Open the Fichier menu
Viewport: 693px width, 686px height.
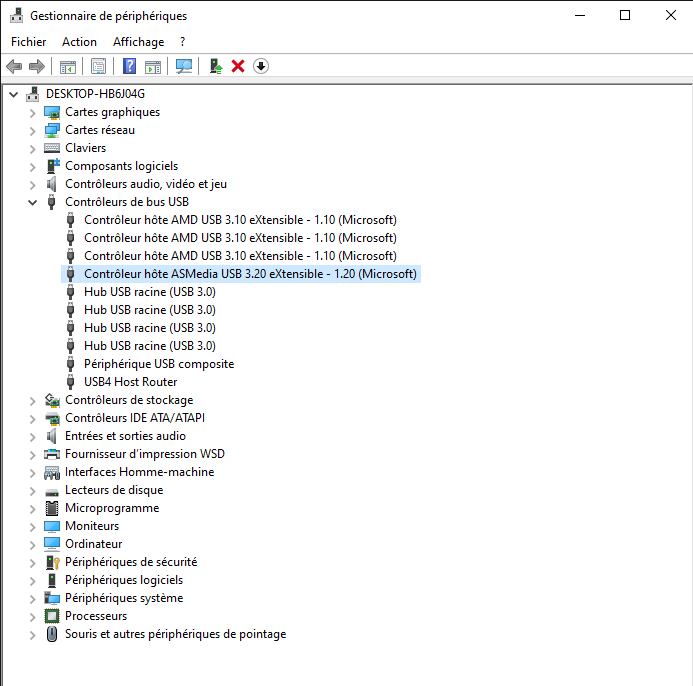28,42
